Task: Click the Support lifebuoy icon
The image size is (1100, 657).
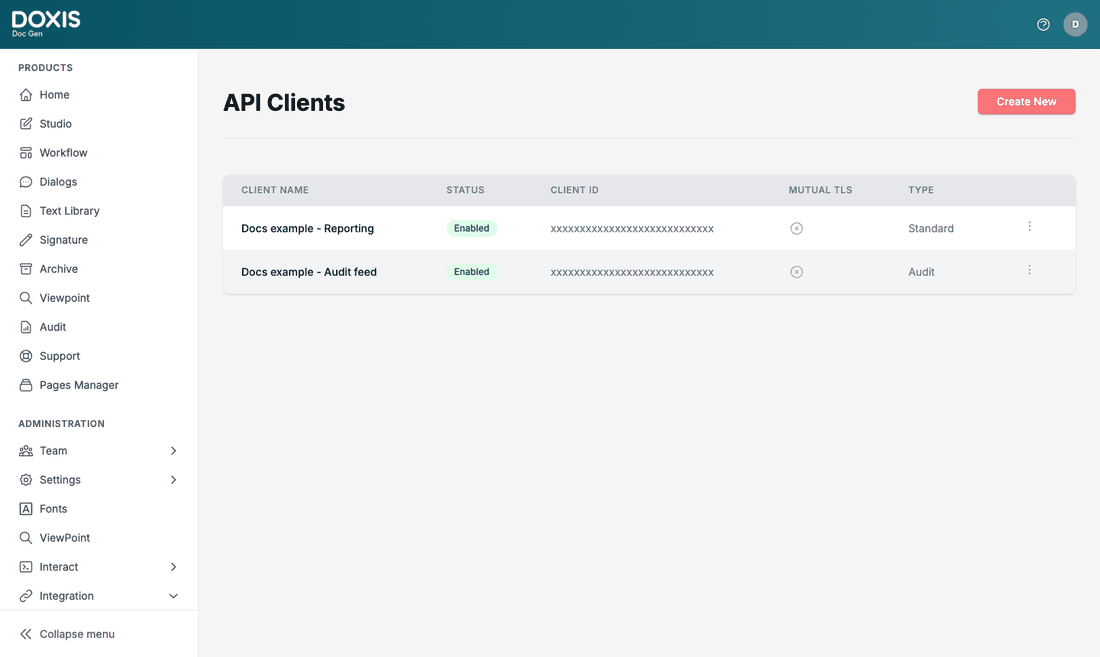Action: coord(26,356)
